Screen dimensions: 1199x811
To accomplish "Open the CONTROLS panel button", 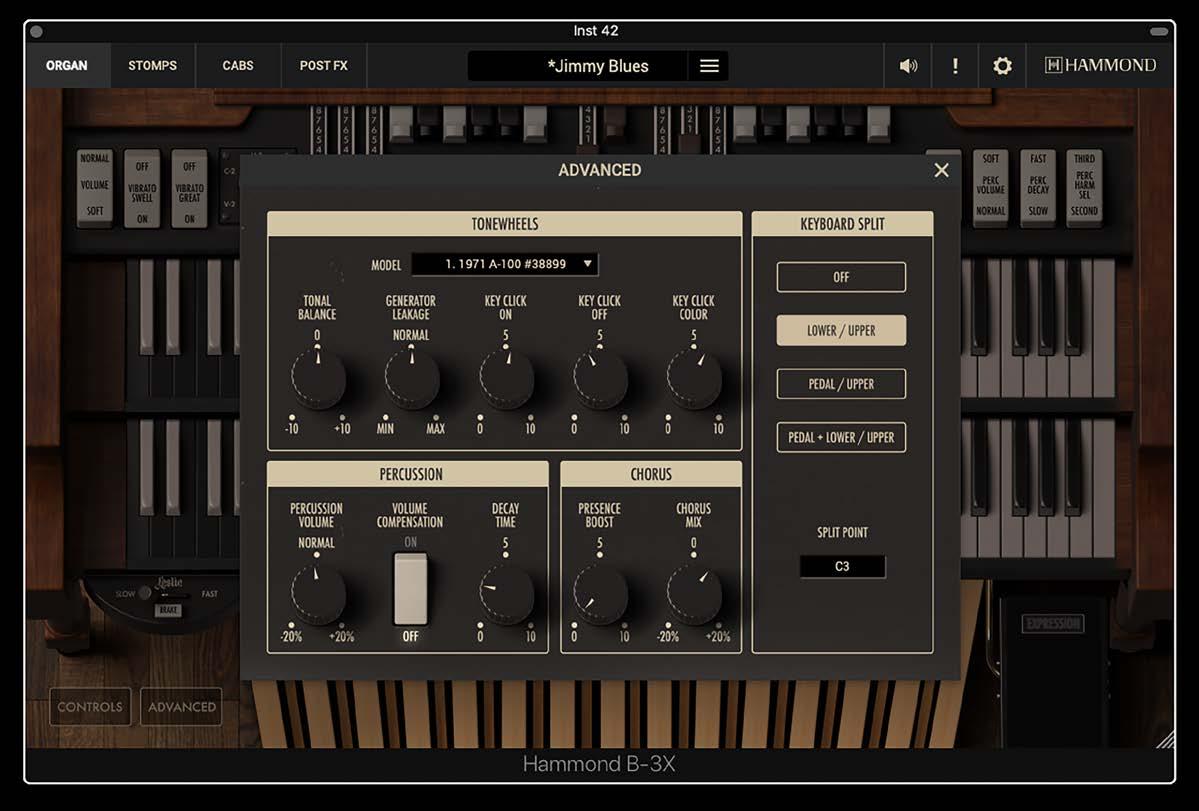I will point(90,707).
